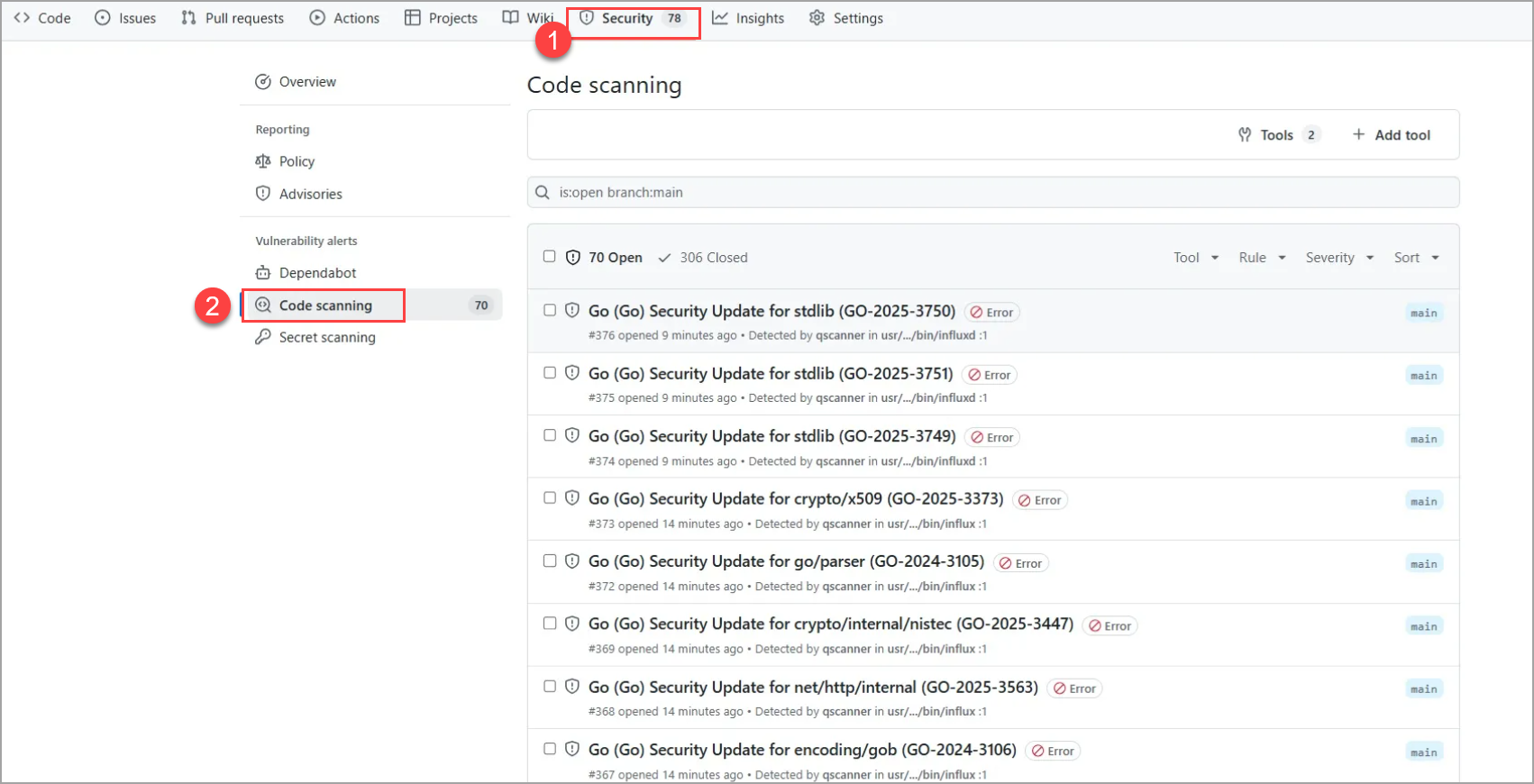1534x784 pixels.
Task: Select the GO-2025-3749 alert checkbox
Action: click(x=550, y=435)
